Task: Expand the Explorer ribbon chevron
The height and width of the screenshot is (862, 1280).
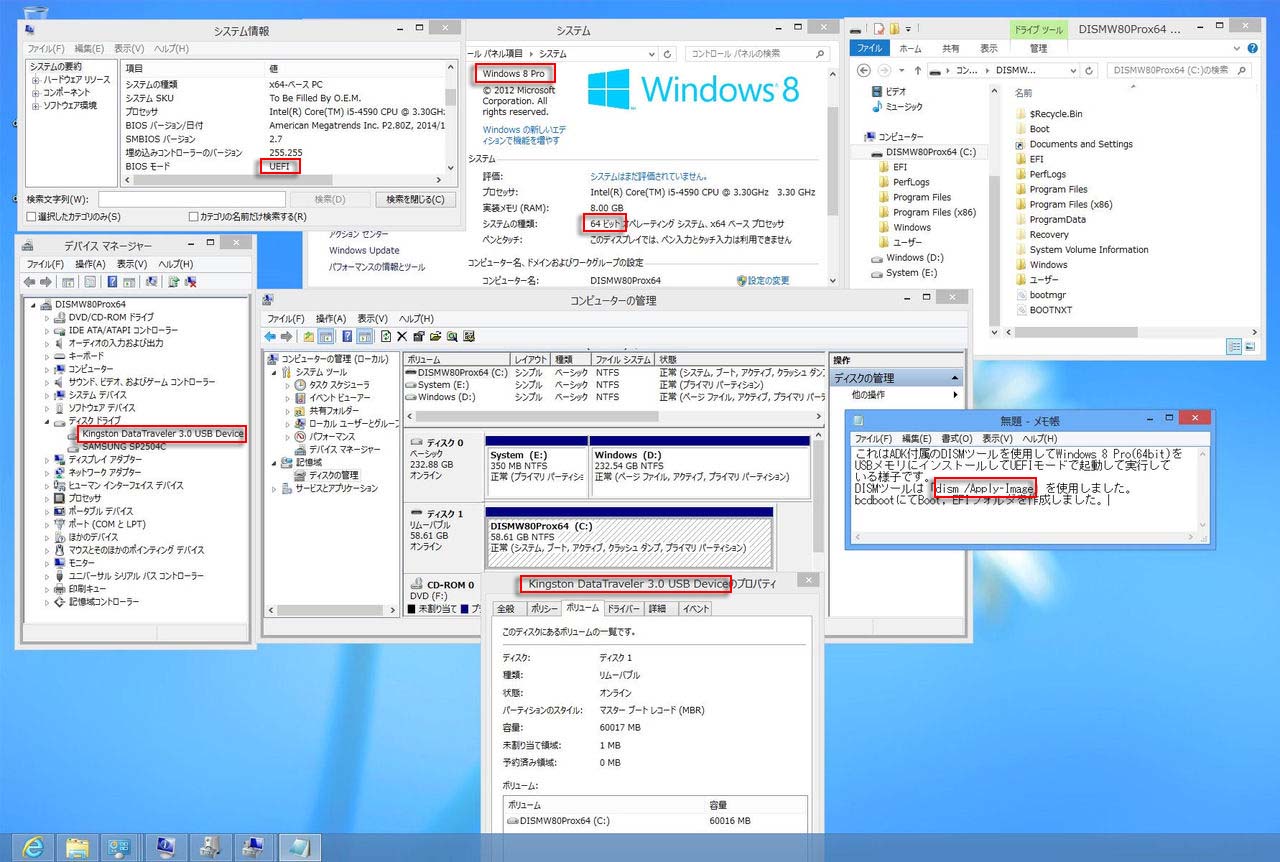Action: coord(1237,48)
